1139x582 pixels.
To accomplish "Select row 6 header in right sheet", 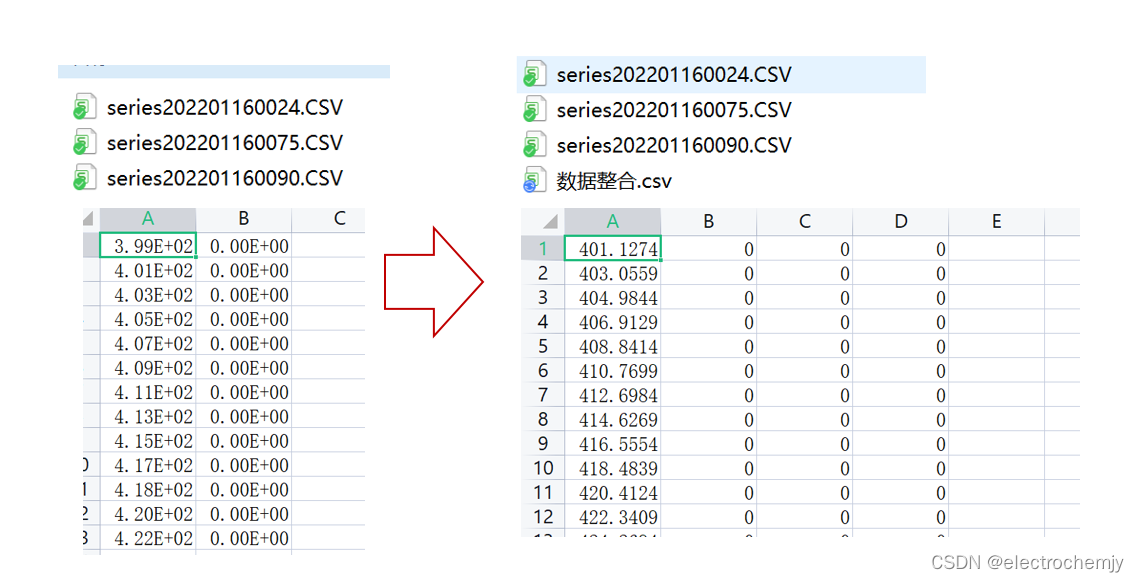I will tap(543, 371).
